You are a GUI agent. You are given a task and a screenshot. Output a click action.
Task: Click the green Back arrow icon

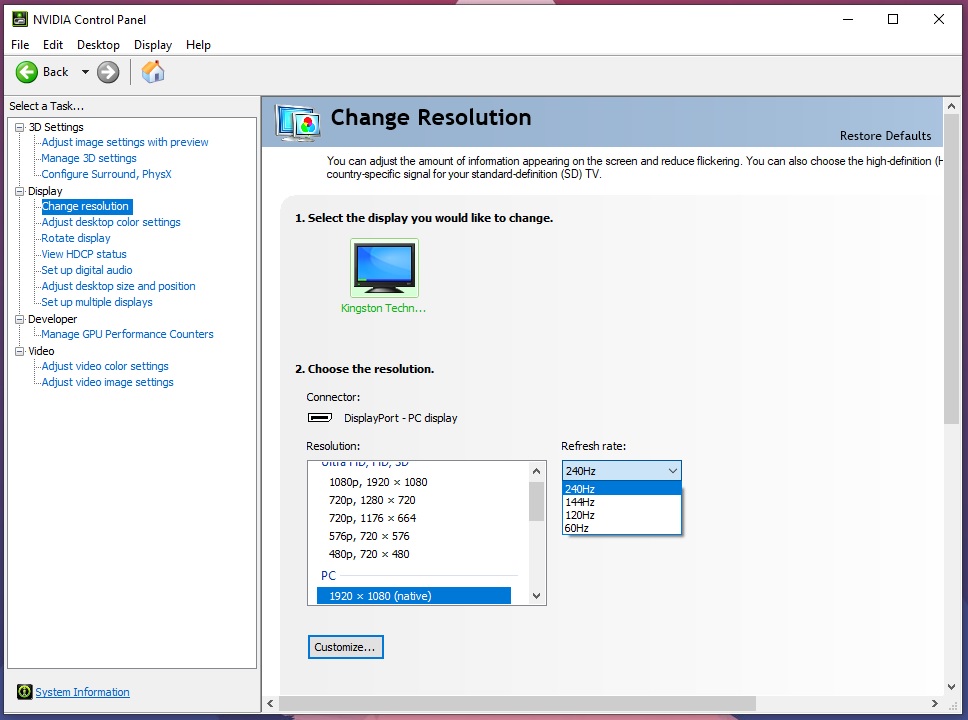pos(27,72)
